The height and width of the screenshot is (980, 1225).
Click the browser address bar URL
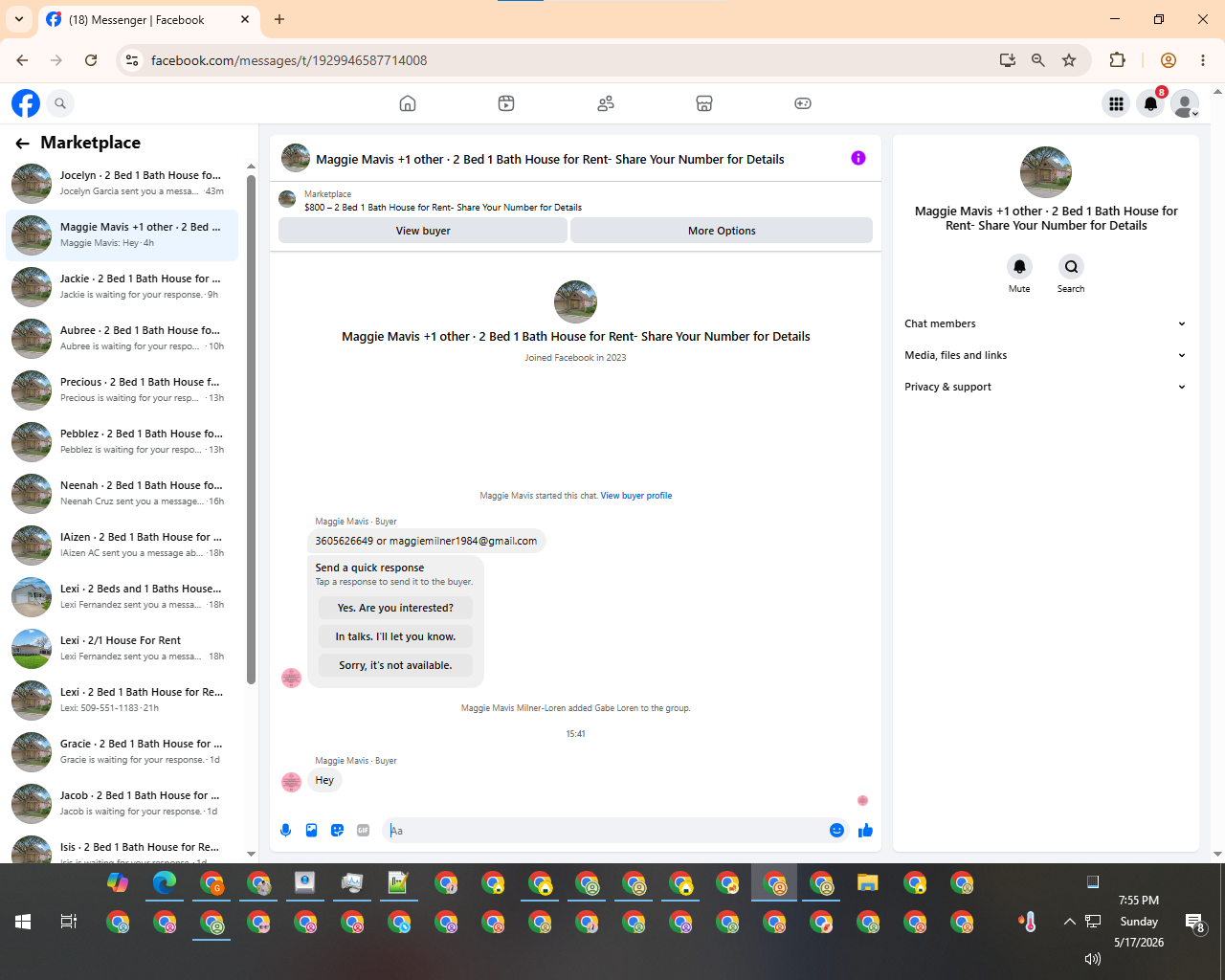(x=289, y=60)
